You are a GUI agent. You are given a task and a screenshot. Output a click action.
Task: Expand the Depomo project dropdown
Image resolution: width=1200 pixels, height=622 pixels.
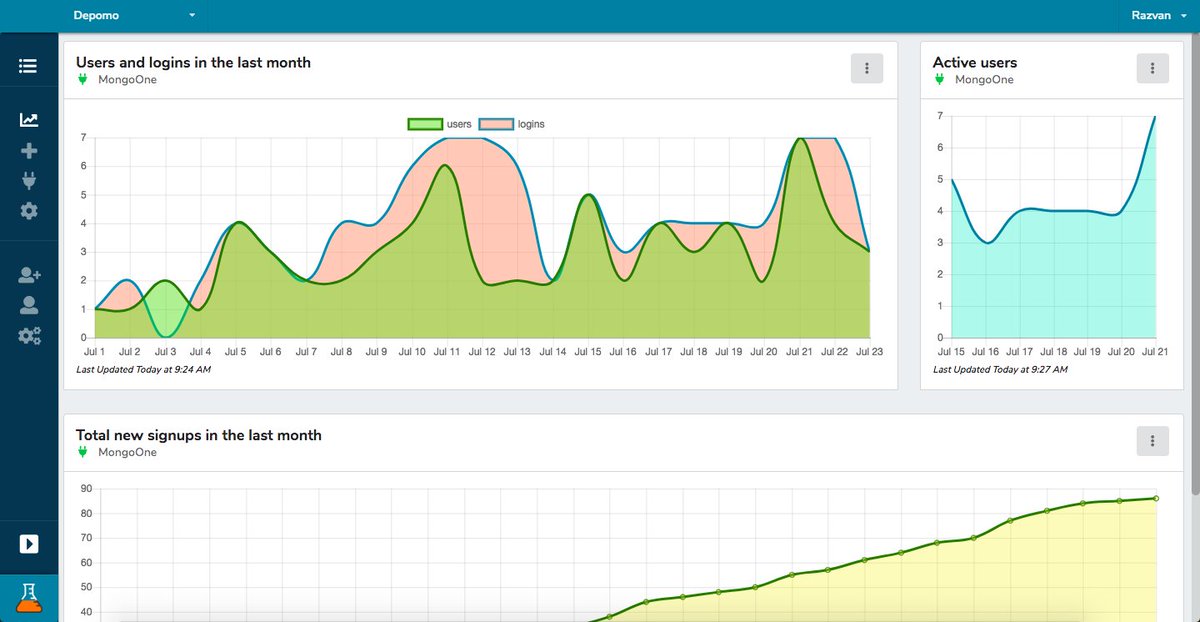click(135, 16)
